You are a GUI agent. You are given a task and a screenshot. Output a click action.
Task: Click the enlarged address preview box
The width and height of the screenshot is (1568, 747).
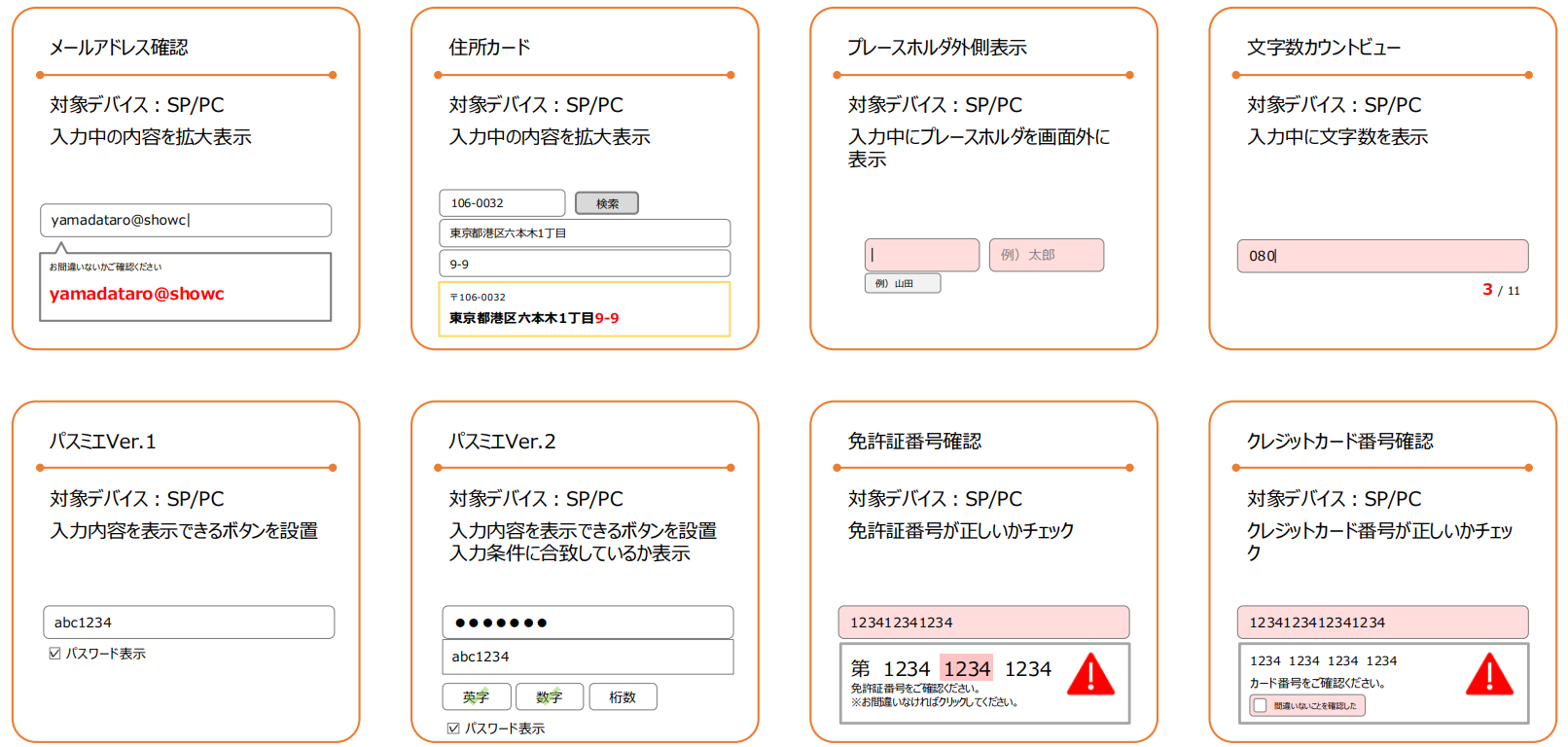(585, 309)
